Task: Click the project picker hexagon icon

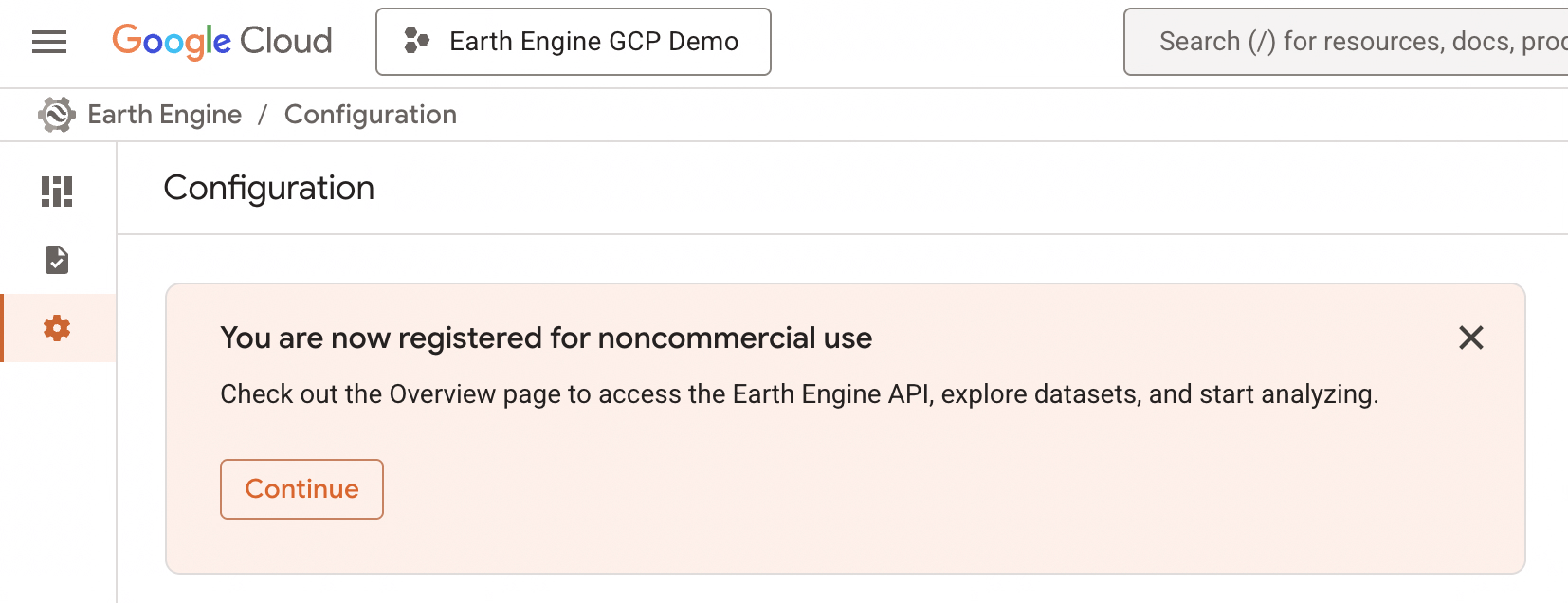Action: coord(416,41)
